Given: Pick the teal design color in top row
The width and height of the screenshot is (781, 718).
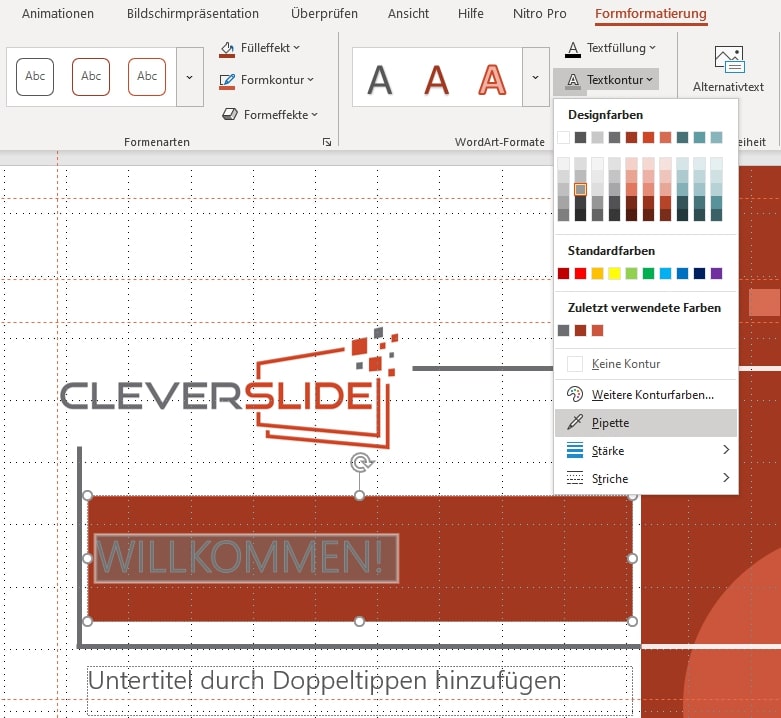Looking at the screenshot, I should 682,137.
